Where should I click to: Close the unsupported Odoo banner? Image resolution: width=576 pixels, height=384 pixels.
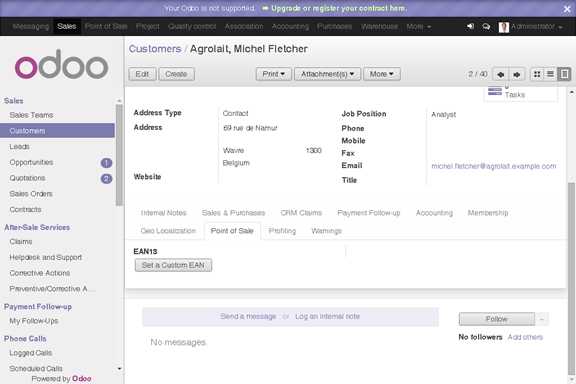[567, 9]
